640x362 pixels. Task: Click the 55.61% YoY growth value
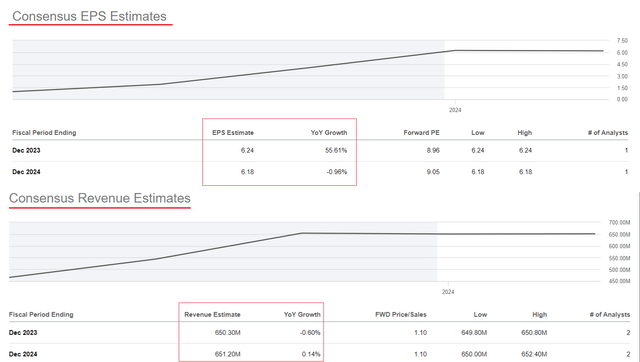pyautogui.click(x=336, y=150)
